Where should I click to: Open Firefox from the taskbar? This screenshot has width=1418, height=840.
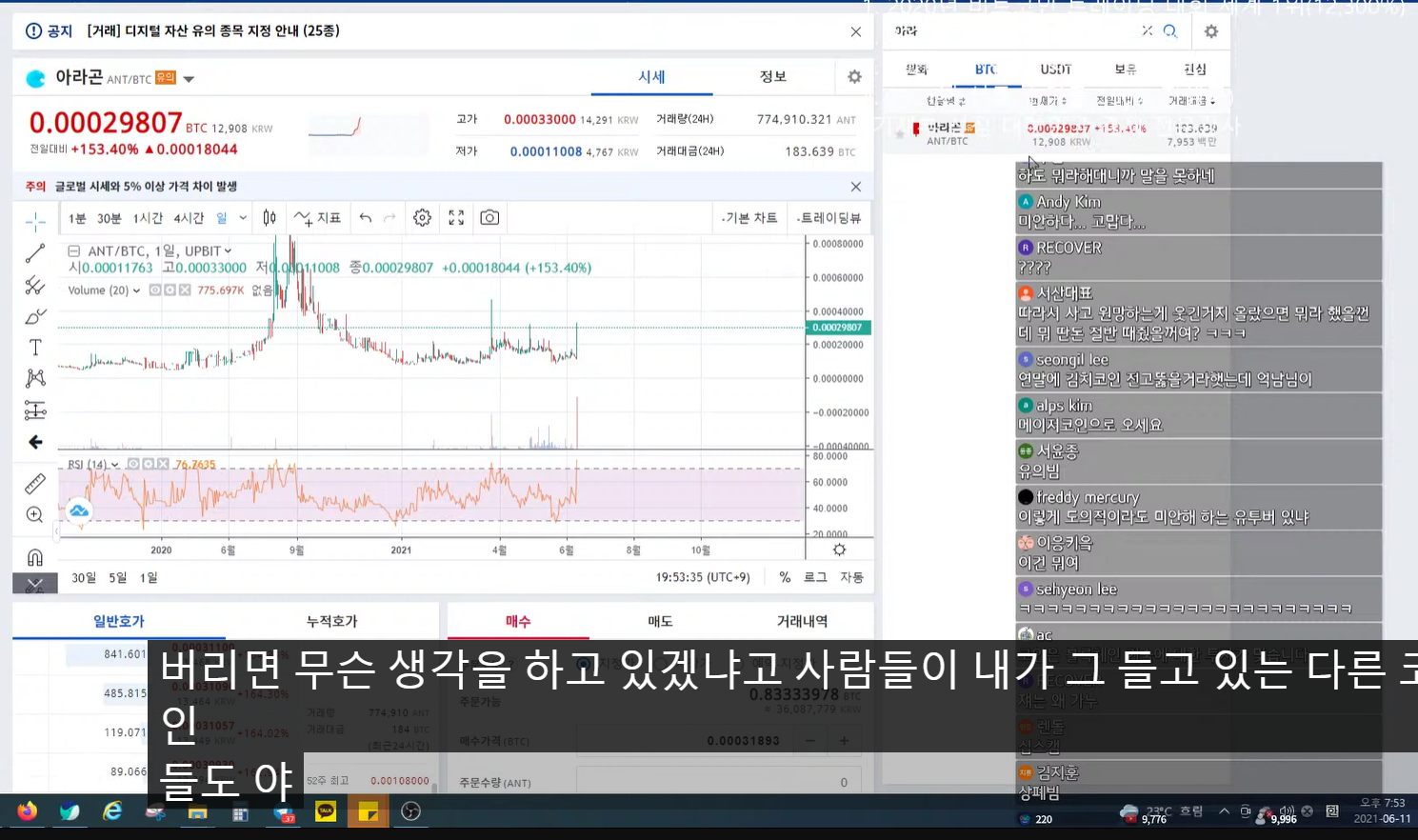pos(27,811)
